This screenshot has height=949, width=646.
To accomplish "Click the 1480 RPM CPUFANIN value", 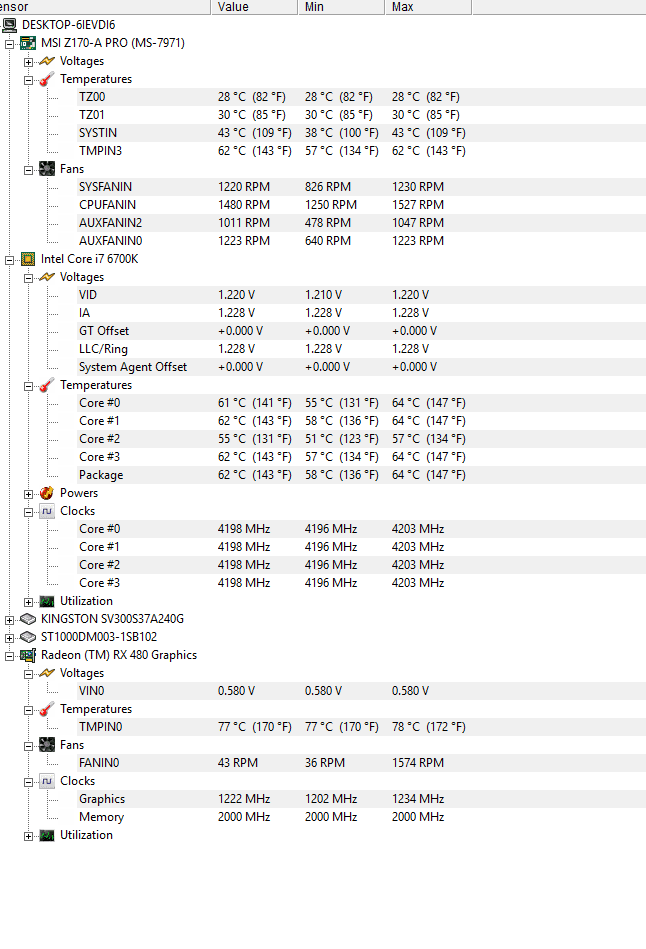I will pos(244,205).
